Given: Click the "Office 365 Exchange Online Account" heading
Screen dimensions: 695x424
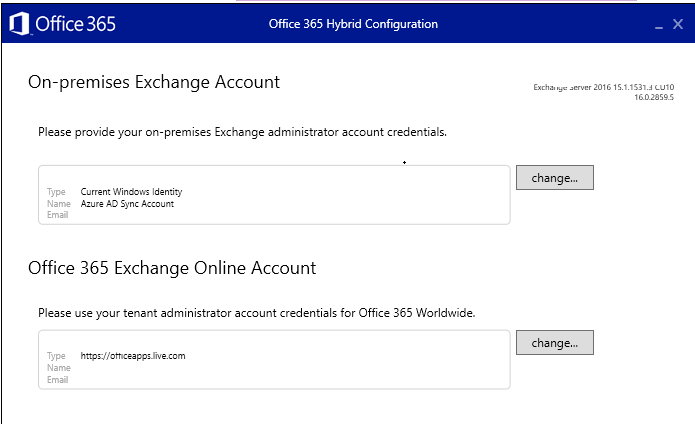Looking at the screenshot, I should pos(172,268).
